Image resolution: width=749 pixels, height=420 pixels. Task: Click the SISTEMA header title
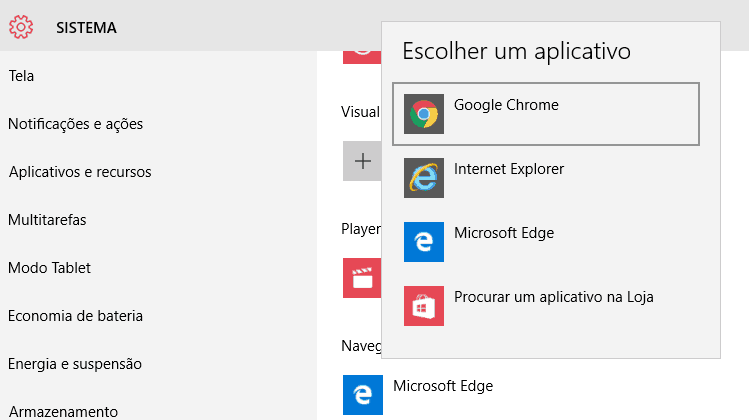(x=86, y=28)
